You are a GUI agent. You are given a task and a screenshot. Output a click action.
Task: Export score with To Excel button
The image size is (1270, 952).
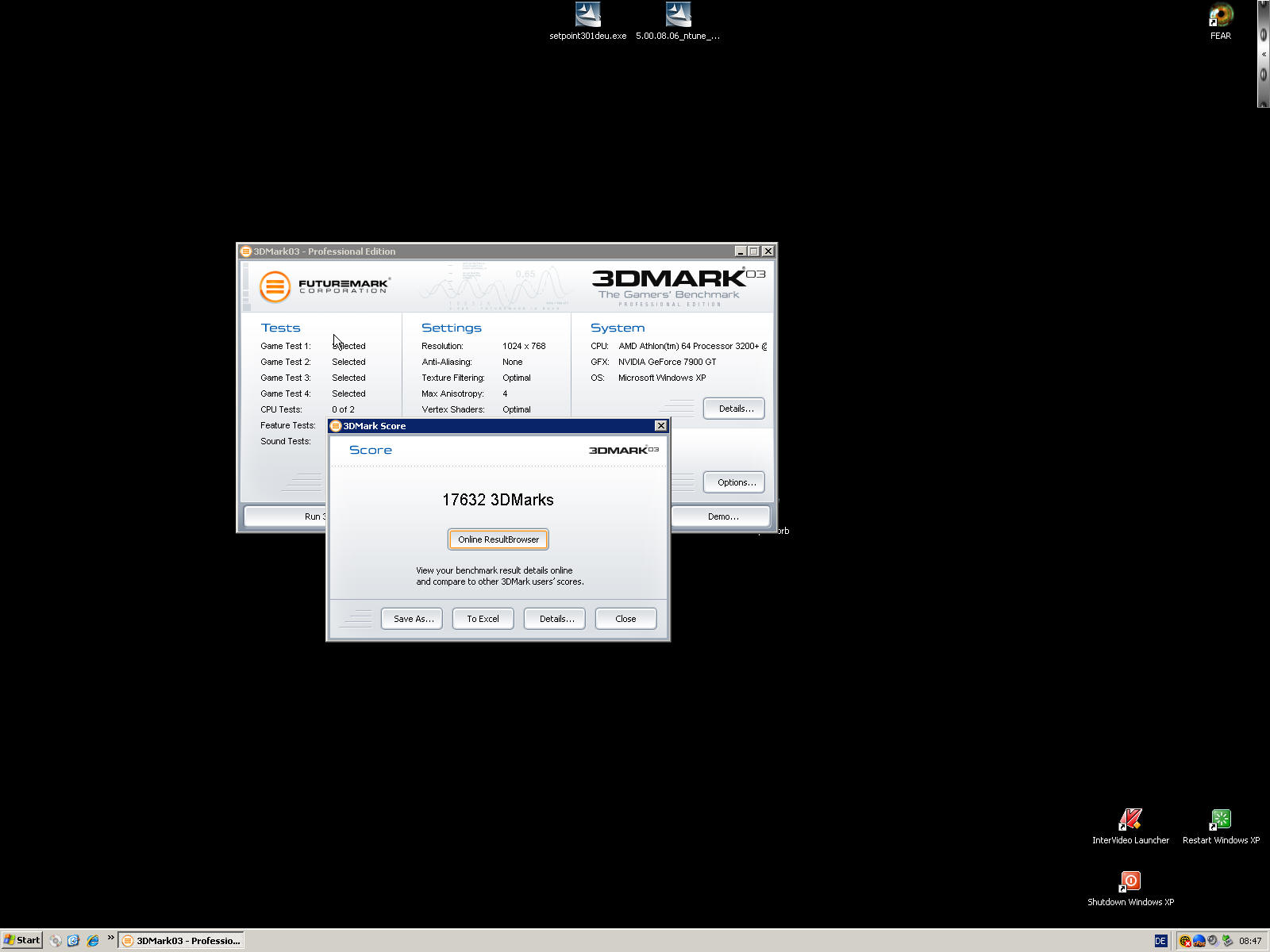click(483, 619)
